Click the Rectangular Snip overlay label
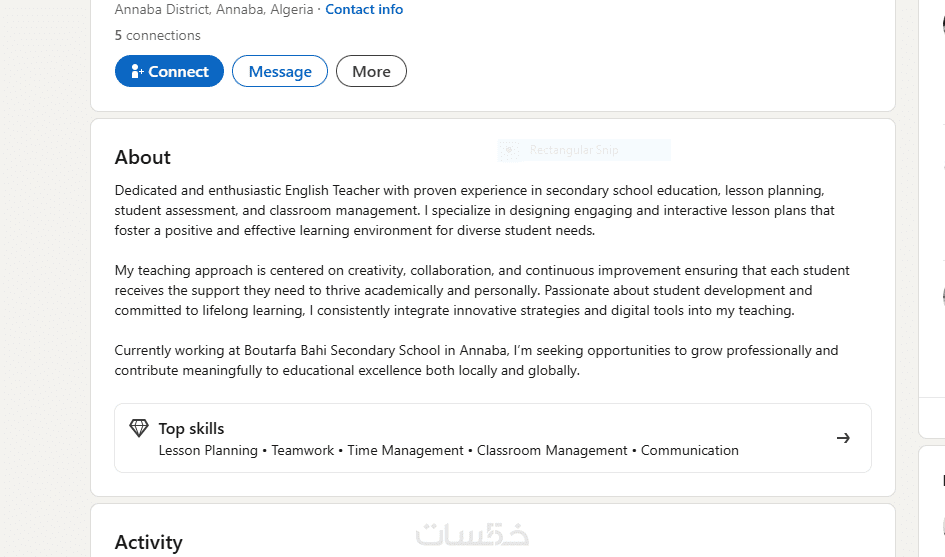 574,150
